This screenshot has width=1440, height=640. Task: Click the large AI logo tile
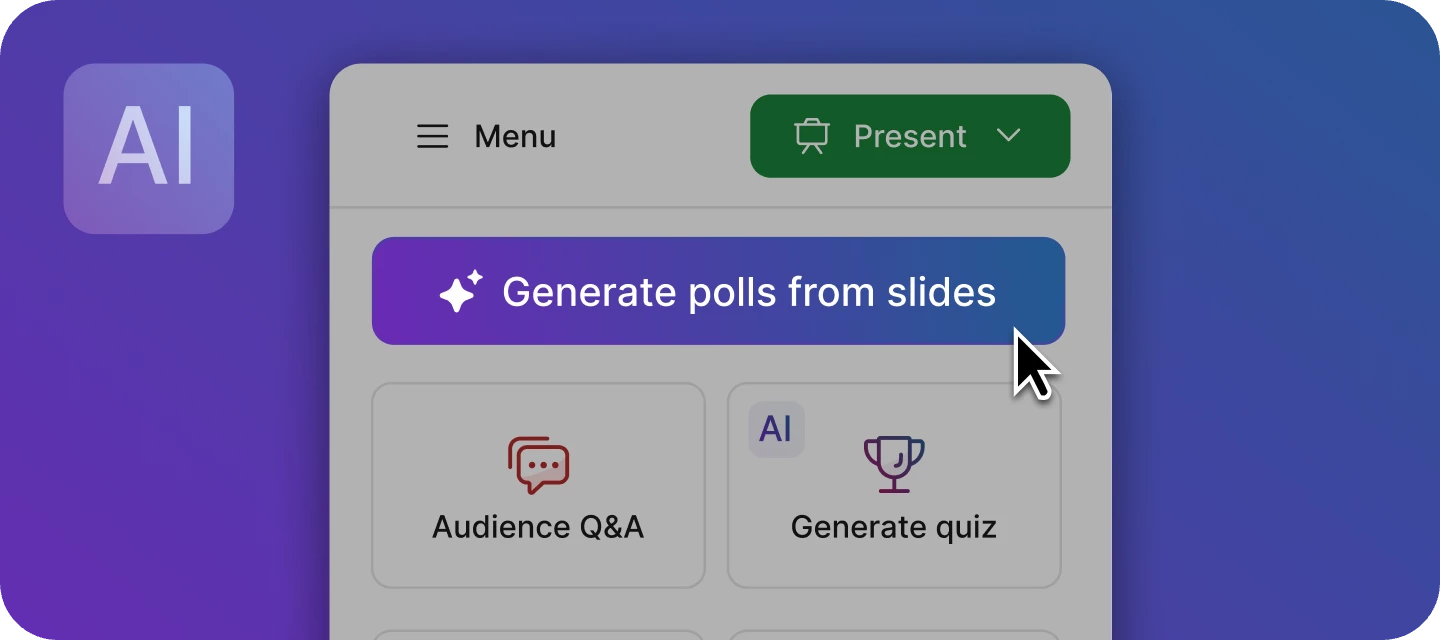coord(149,149)
